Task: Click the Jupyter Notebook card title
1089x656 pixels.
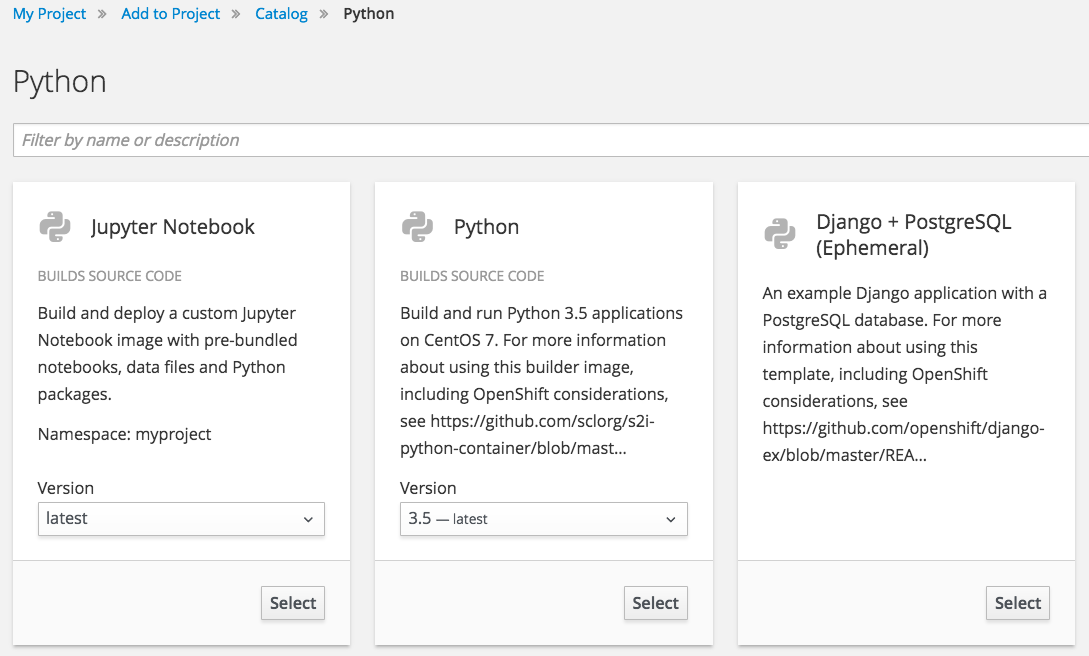Action: [173, 227]
